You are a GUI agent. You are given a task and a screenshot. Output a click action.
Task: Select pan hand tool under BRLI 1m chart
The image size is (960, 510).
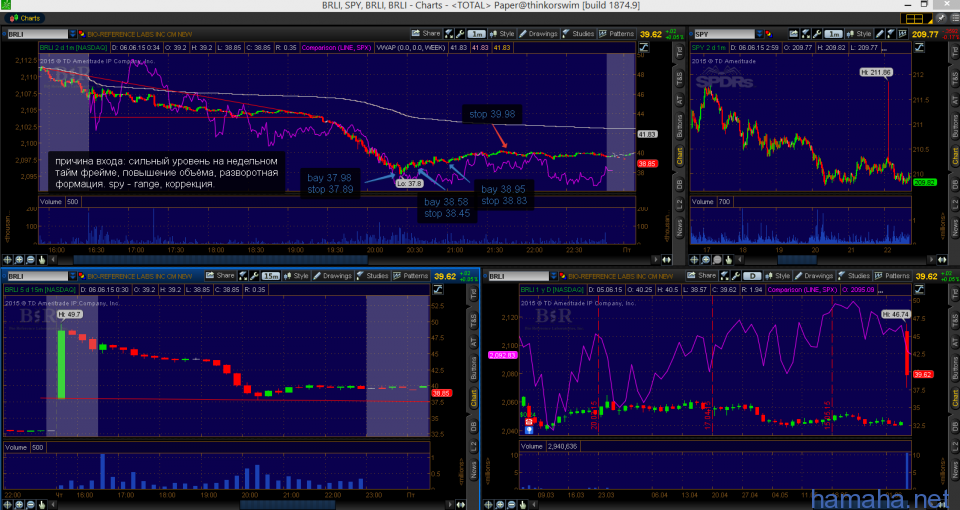click(42, 260)
